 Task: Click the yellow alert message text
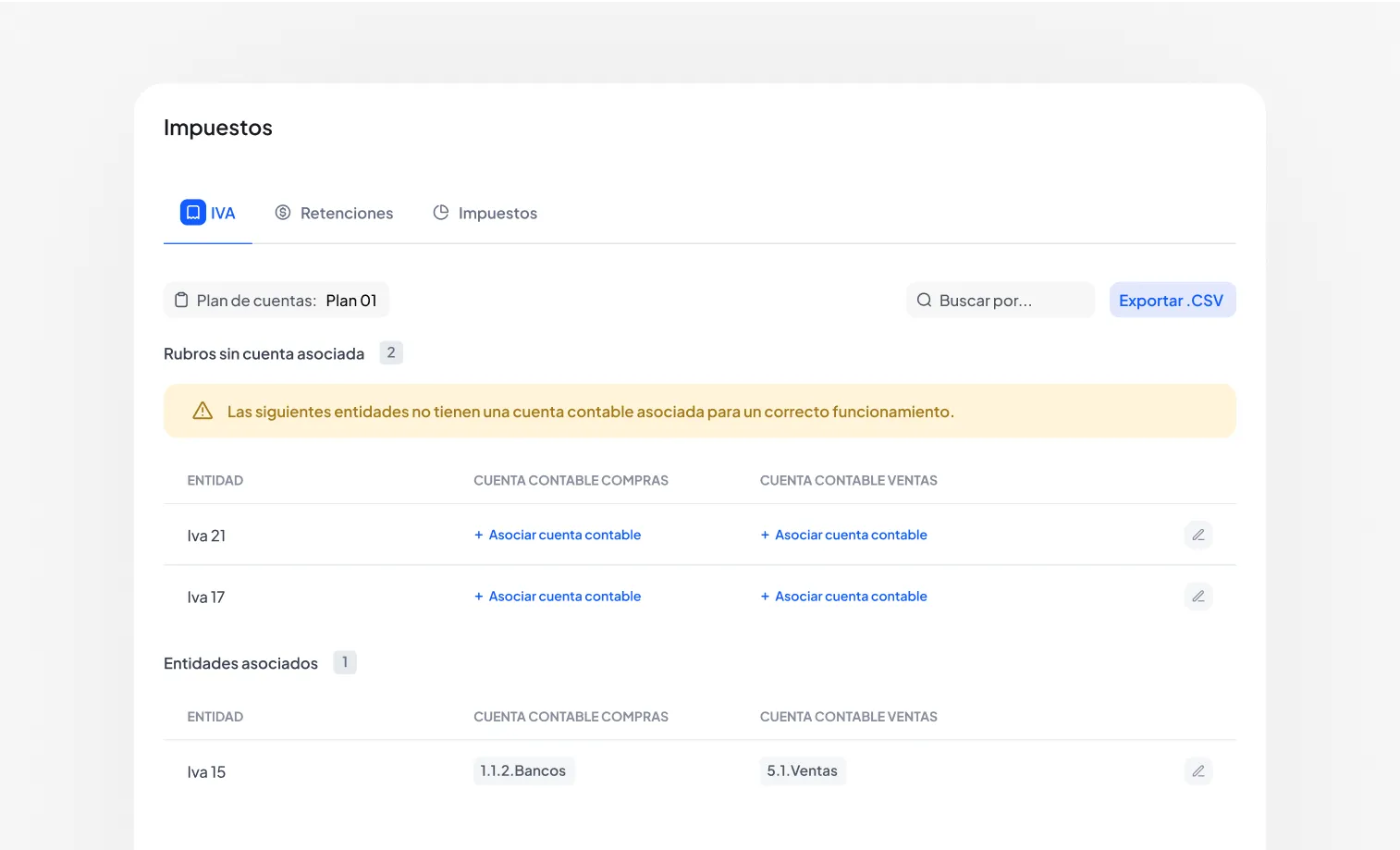(x=591, y=412)
